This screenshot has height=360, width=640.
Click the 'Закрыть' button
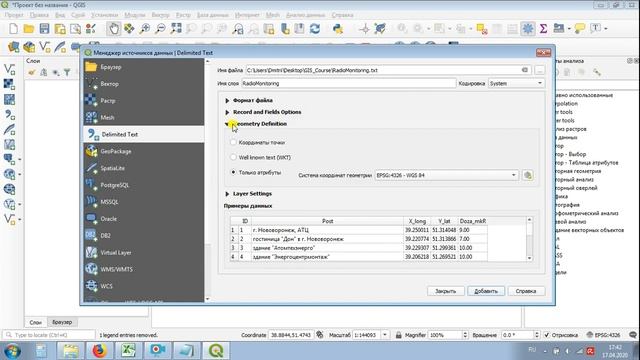(x=445, y=291)
